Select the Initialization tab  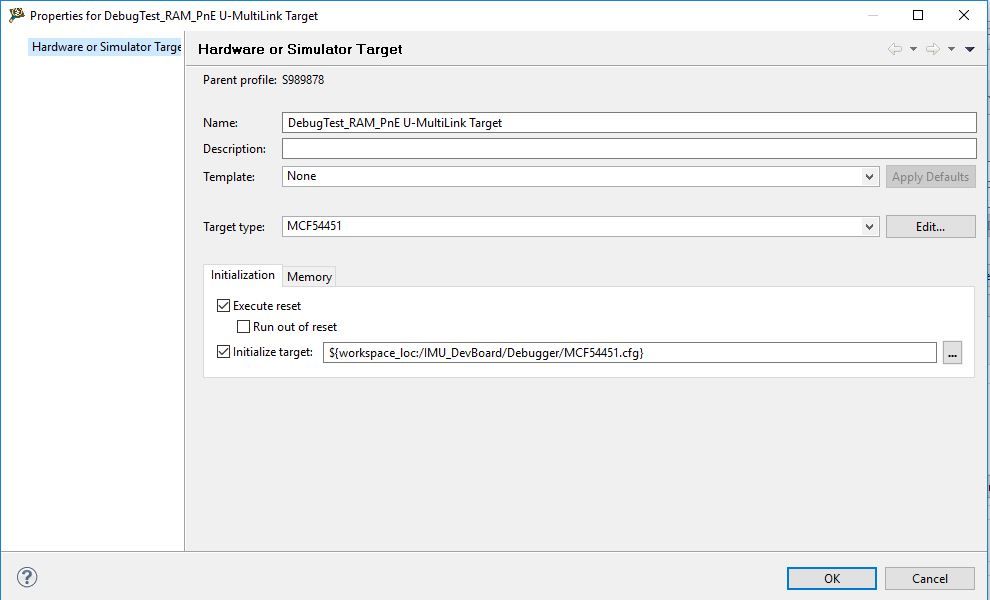(x=242, y=275)
